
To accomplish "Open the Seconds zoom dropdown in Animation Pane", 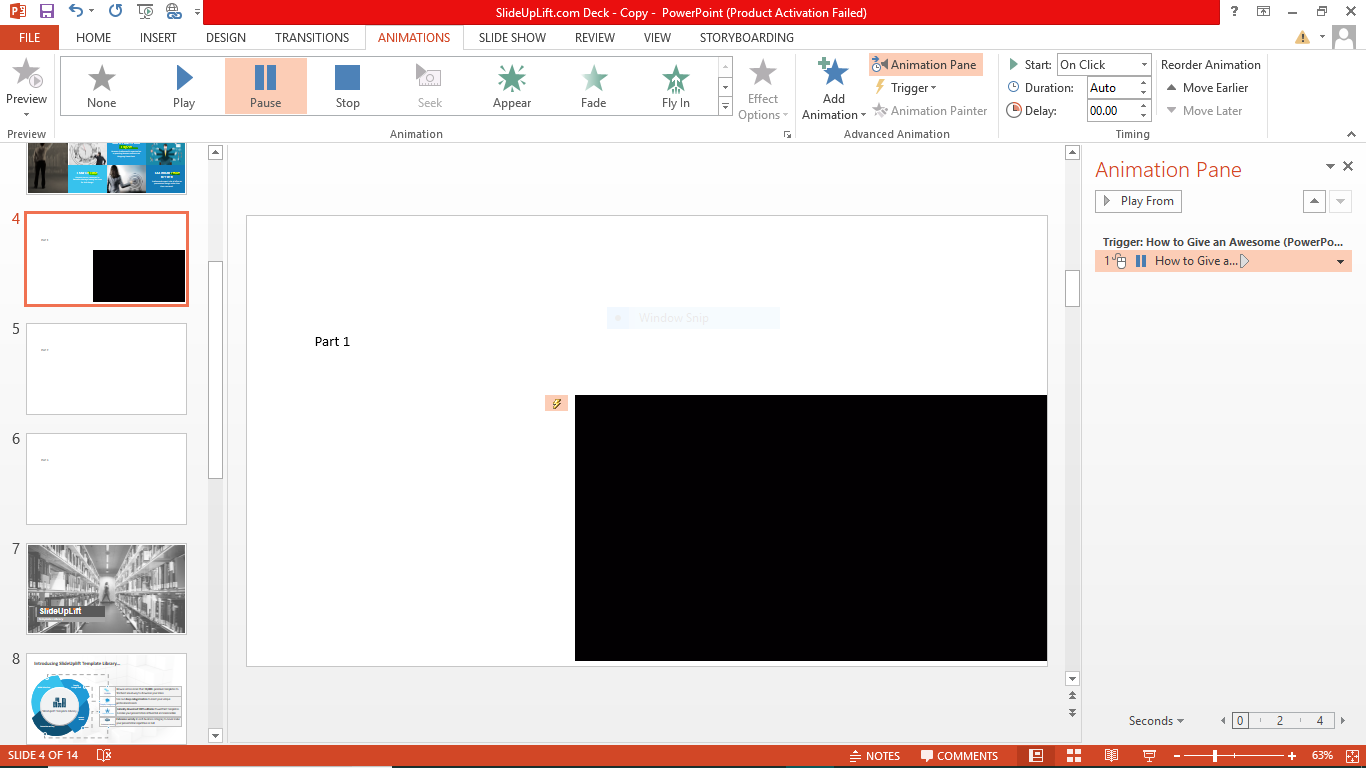I will pos(1156,720).
